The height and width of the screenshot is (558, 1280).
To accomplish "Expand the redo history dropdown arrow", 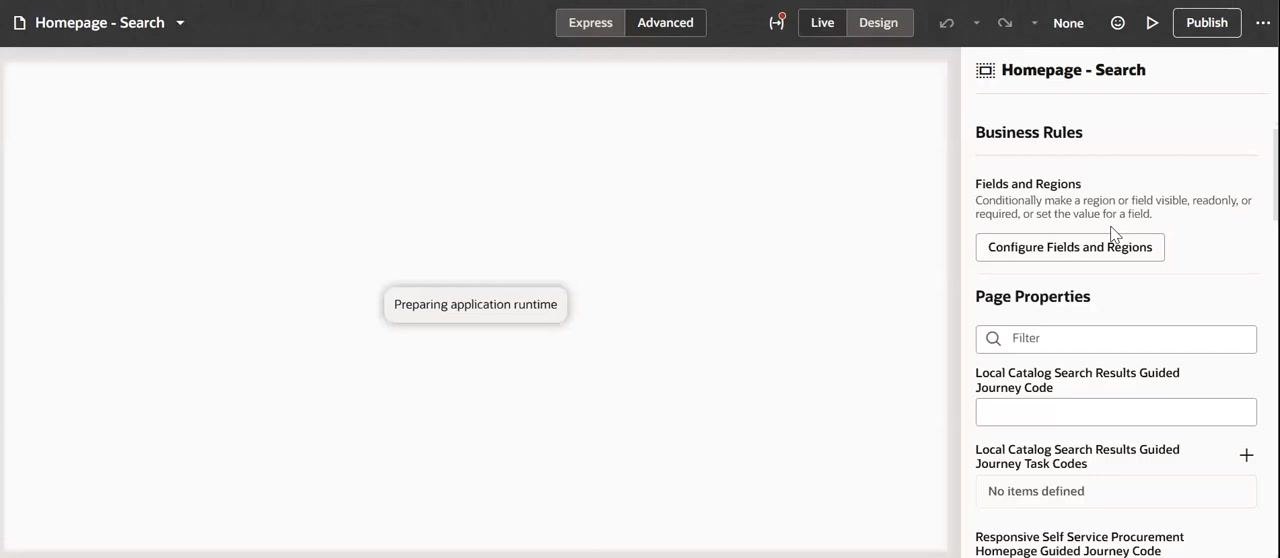I will coord(1034,23).
